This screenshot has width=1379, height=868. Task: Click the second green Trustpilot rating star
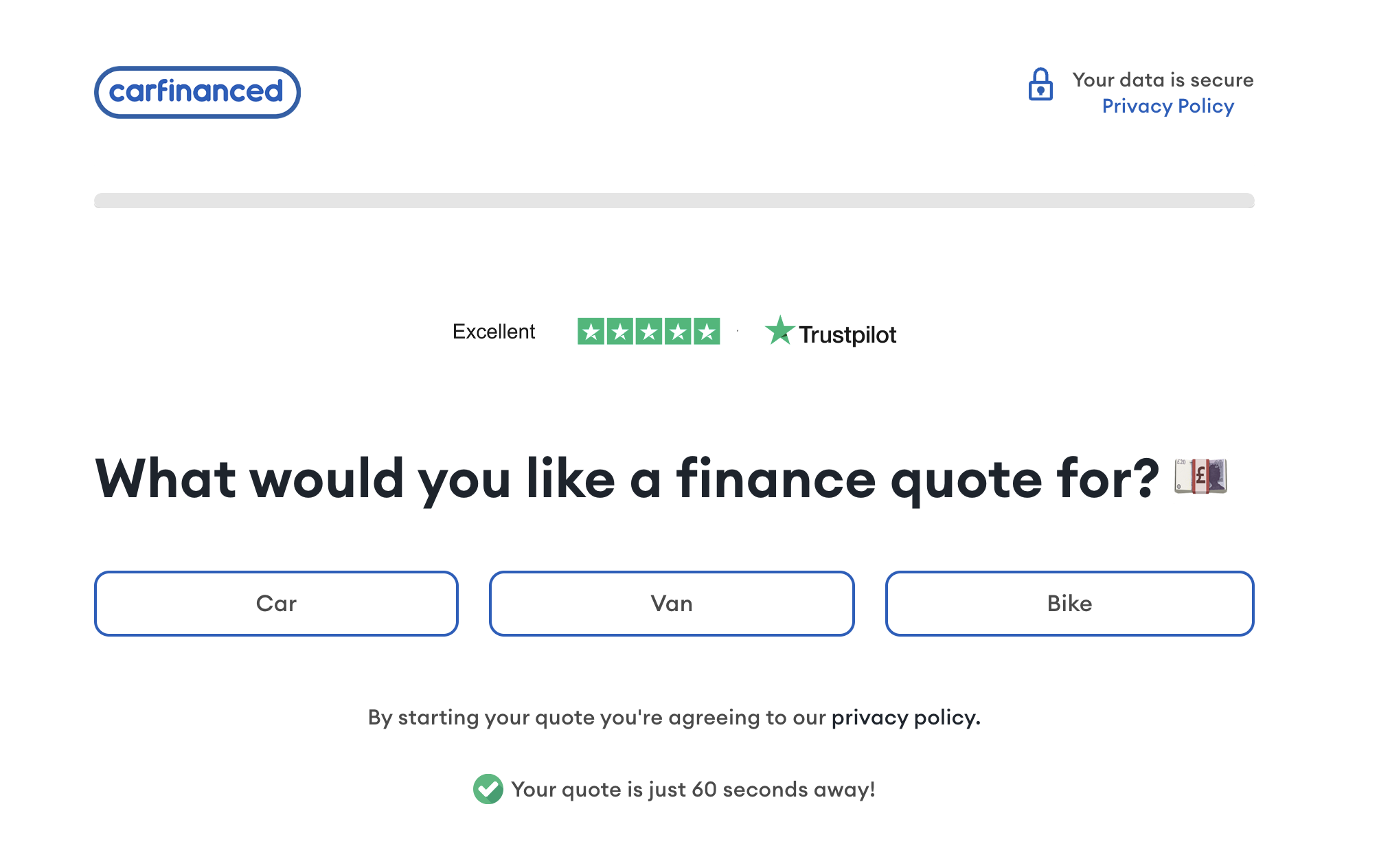click(x=620, y=332)
